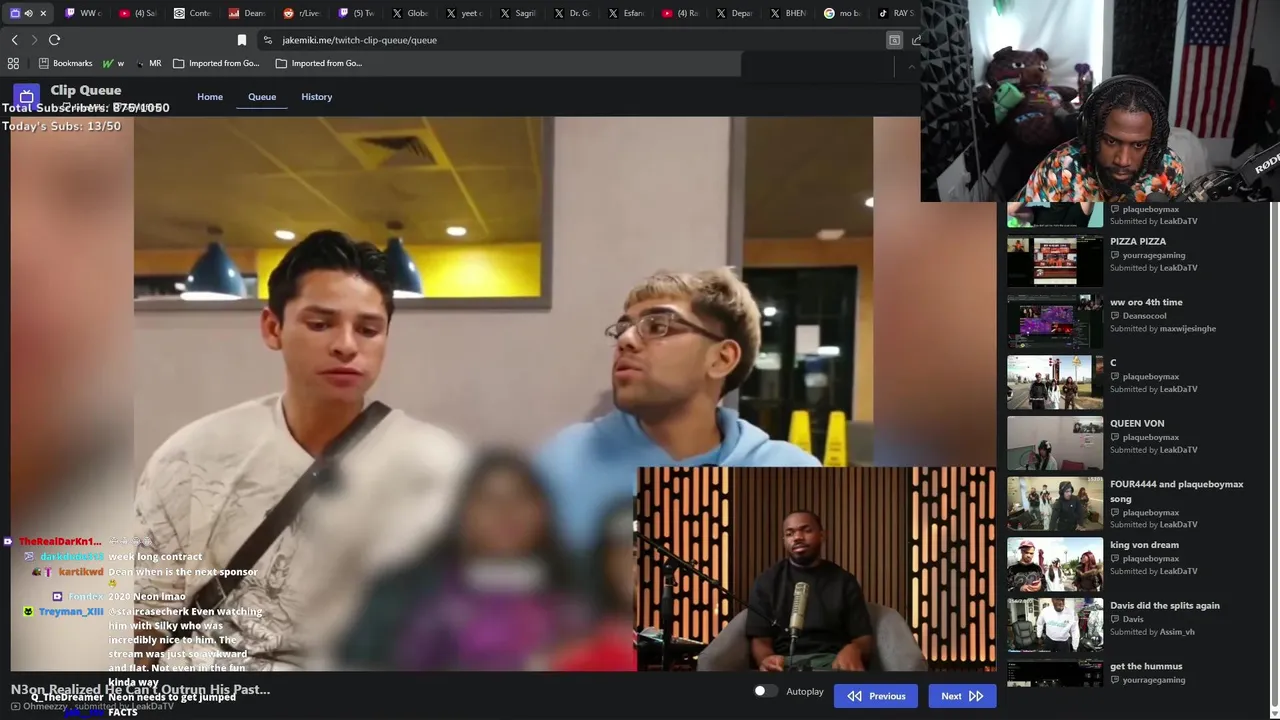
Task: Reload the current page
Action: coord(54,40)
